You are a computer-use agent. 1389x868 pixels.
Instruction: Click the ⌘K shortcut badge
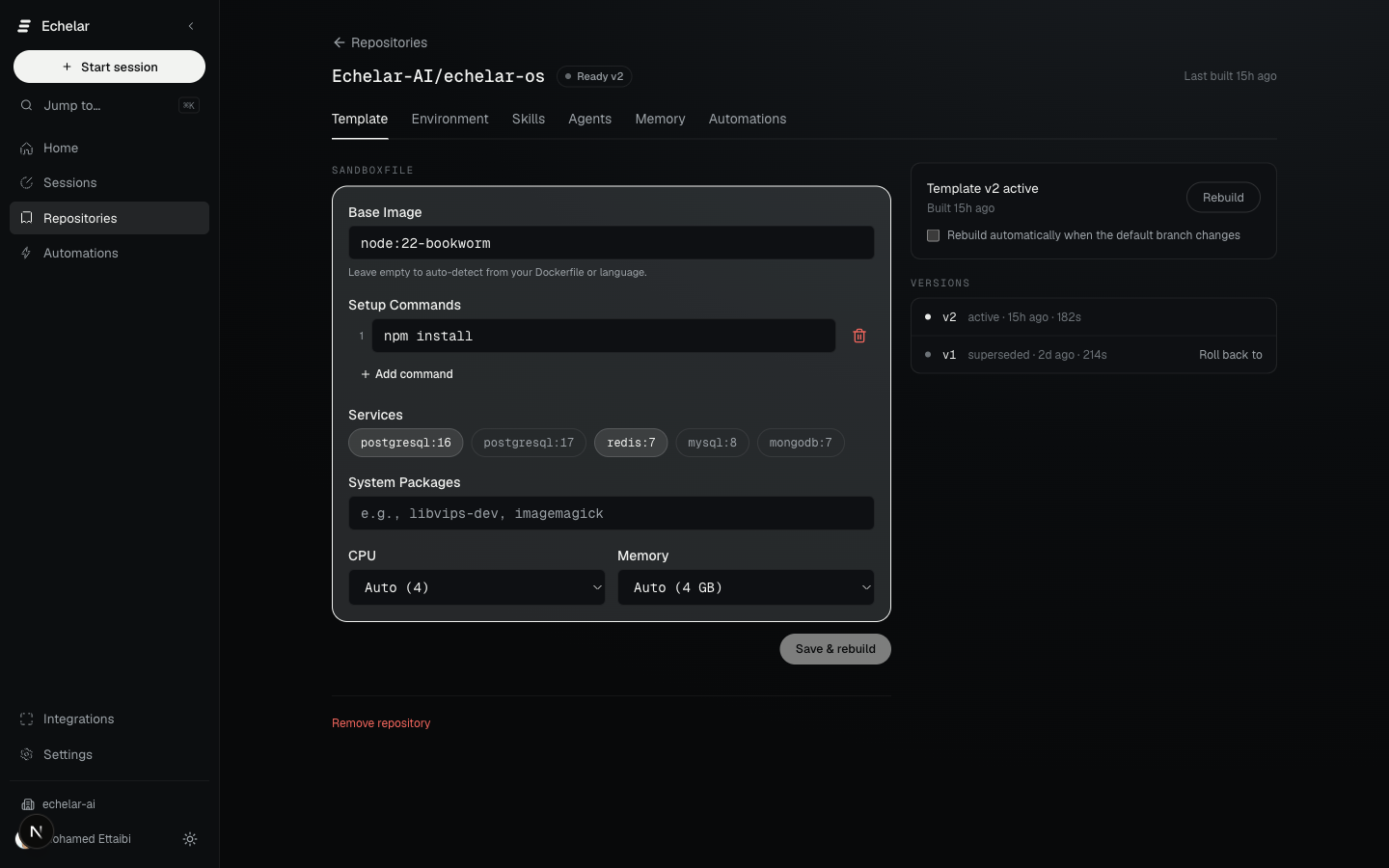click(x=189, y=105)
